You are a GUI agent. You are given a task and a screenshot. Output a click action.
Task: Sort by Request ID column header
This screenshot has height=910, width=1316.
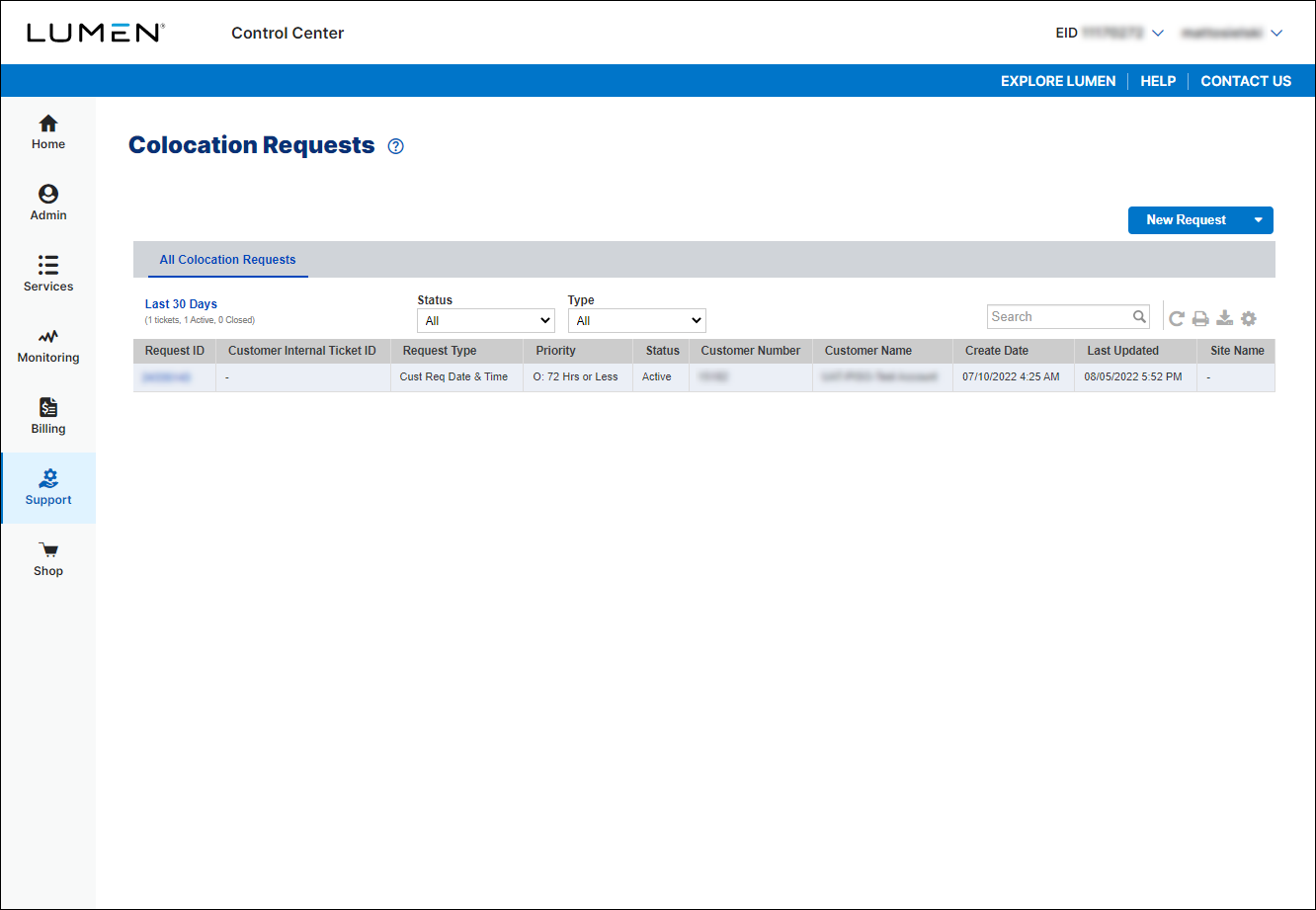click(175, 351)
